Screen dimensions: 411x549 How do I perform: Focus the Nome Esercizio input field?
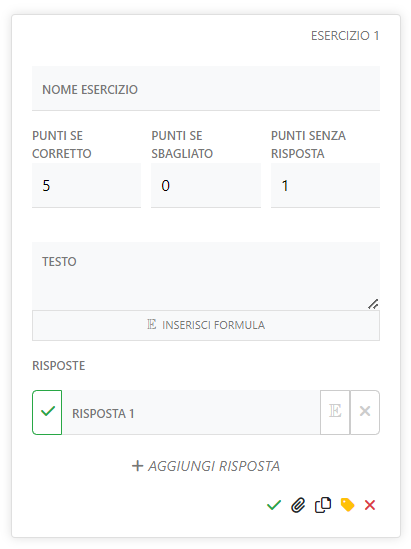[206, 88]
